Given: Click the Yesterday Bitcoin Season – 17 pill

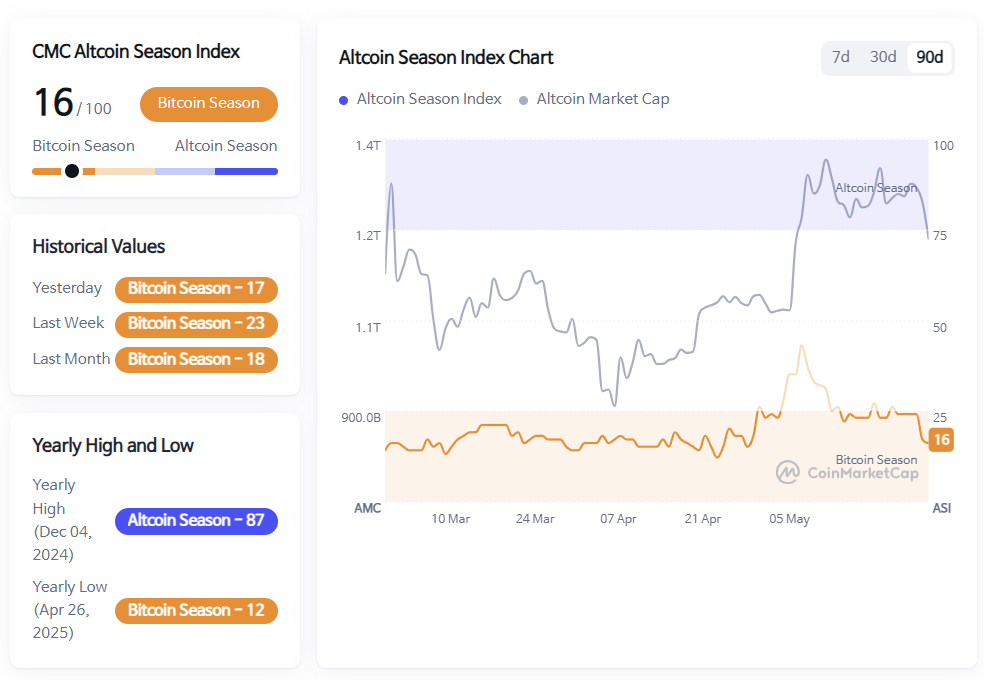Looking at the screenshot, I should pos(196,289).
